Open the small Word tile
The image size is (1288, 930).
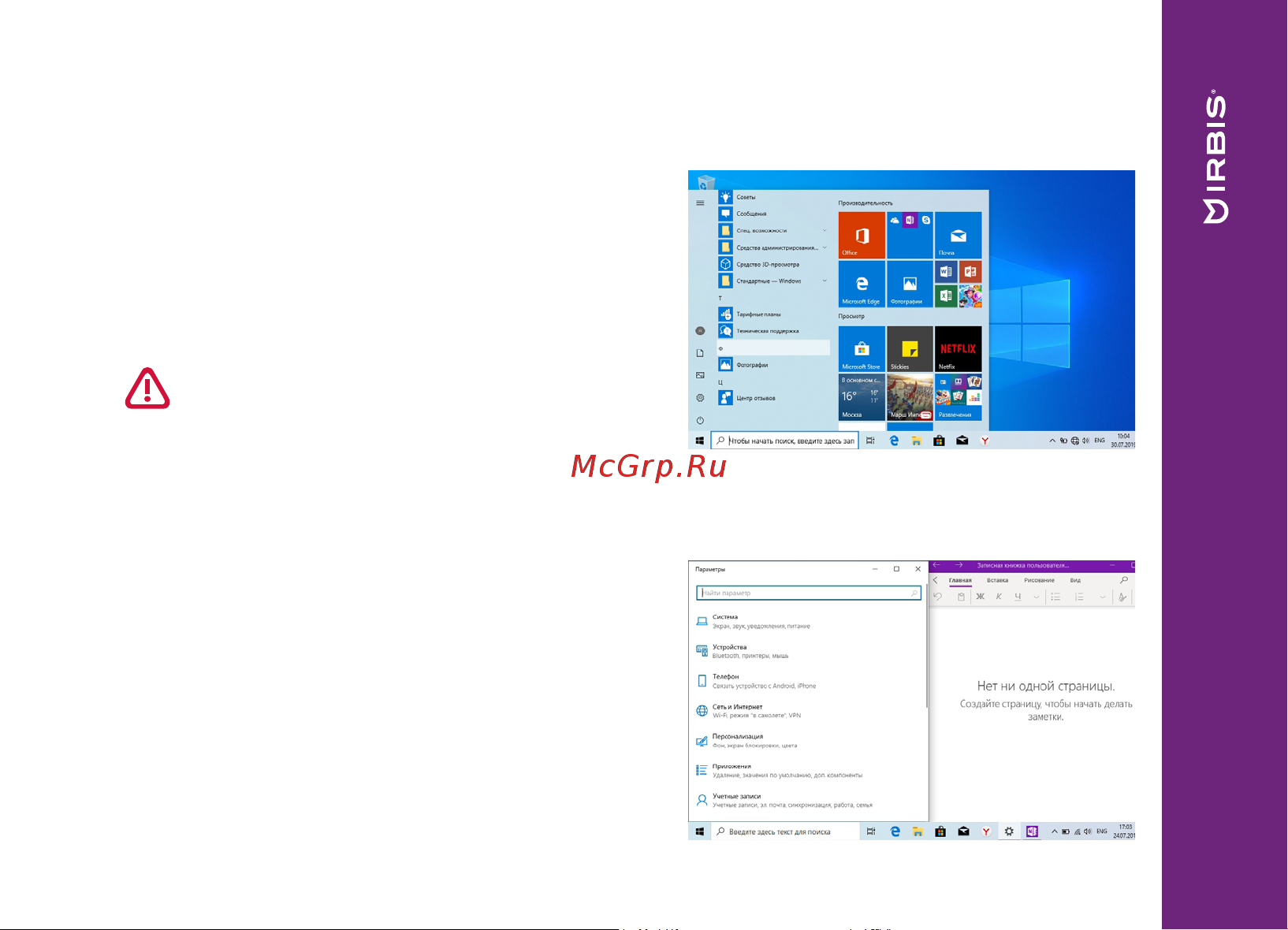[x=946, y=272]
